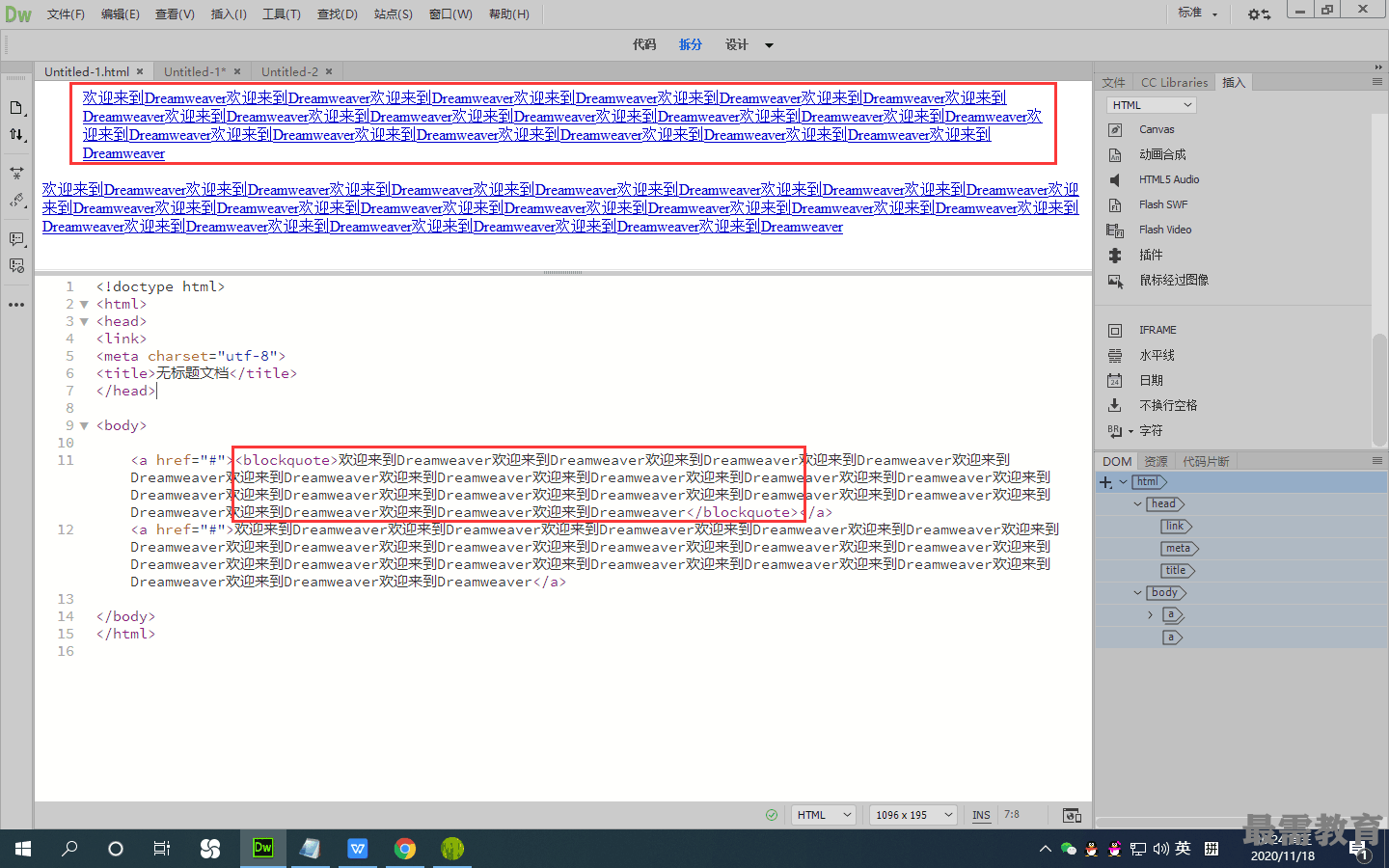
Task: Open the 编辑(E) menu
Action: pos(121,14)
